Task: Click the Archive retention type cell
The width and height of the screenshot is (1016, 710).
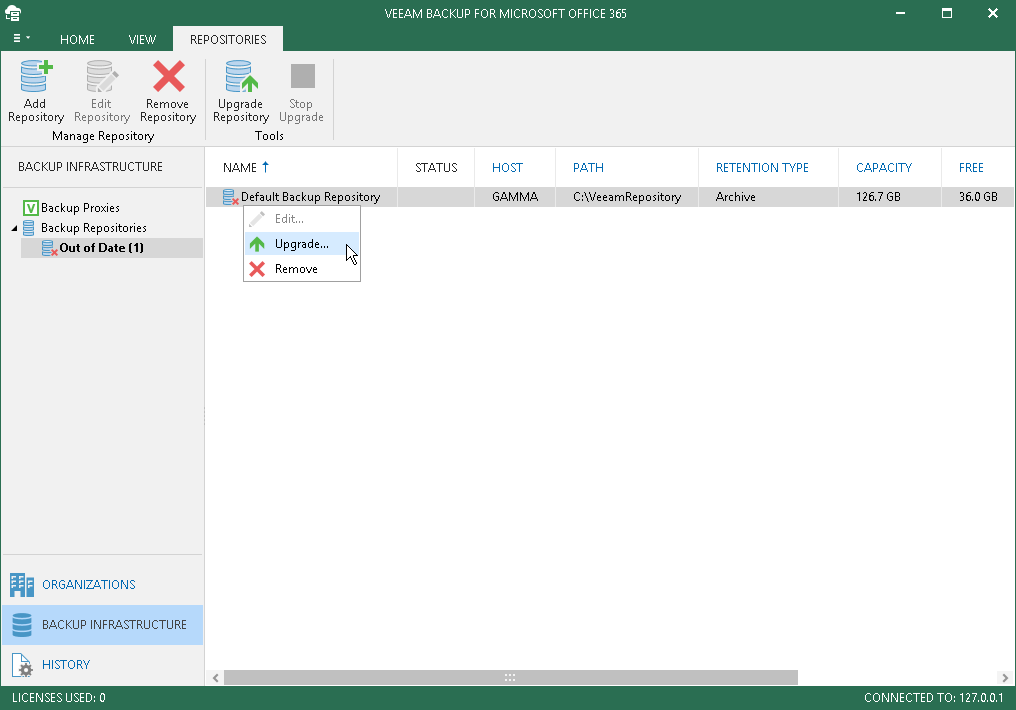Action: point(735,197)
